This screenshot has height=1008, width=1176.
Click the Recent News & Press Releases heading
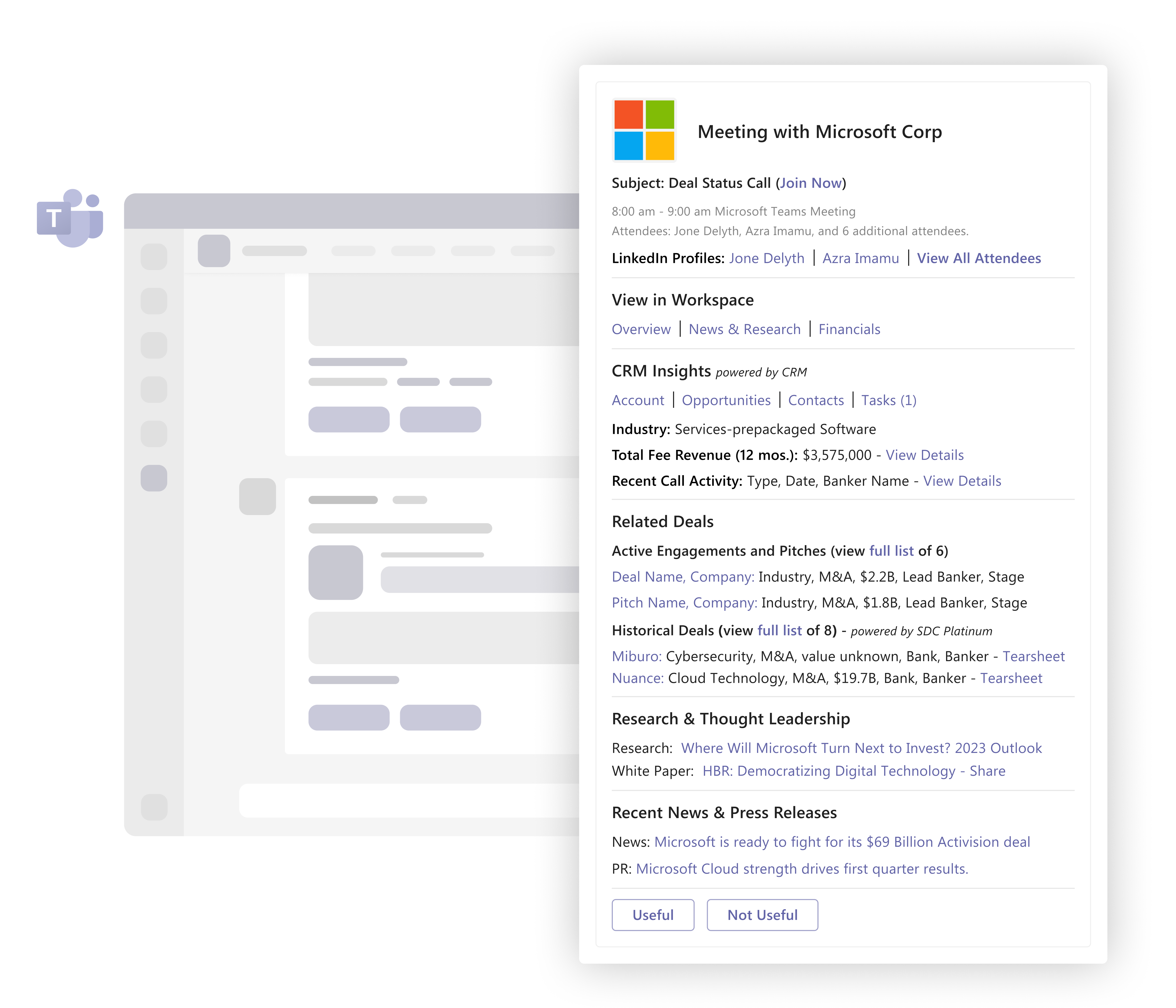point(724,812)
